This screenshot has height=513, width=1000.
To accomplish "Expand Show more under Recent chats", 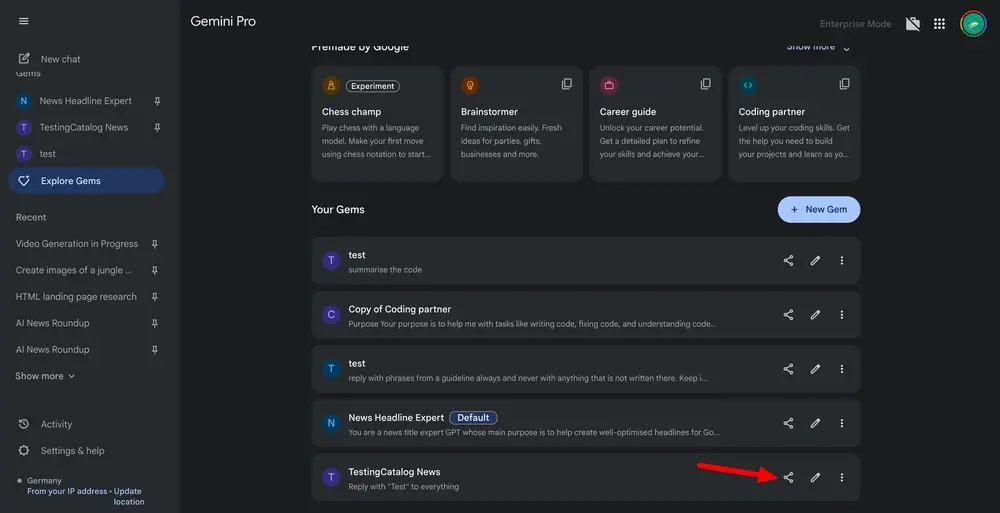I will pos(45,376).
